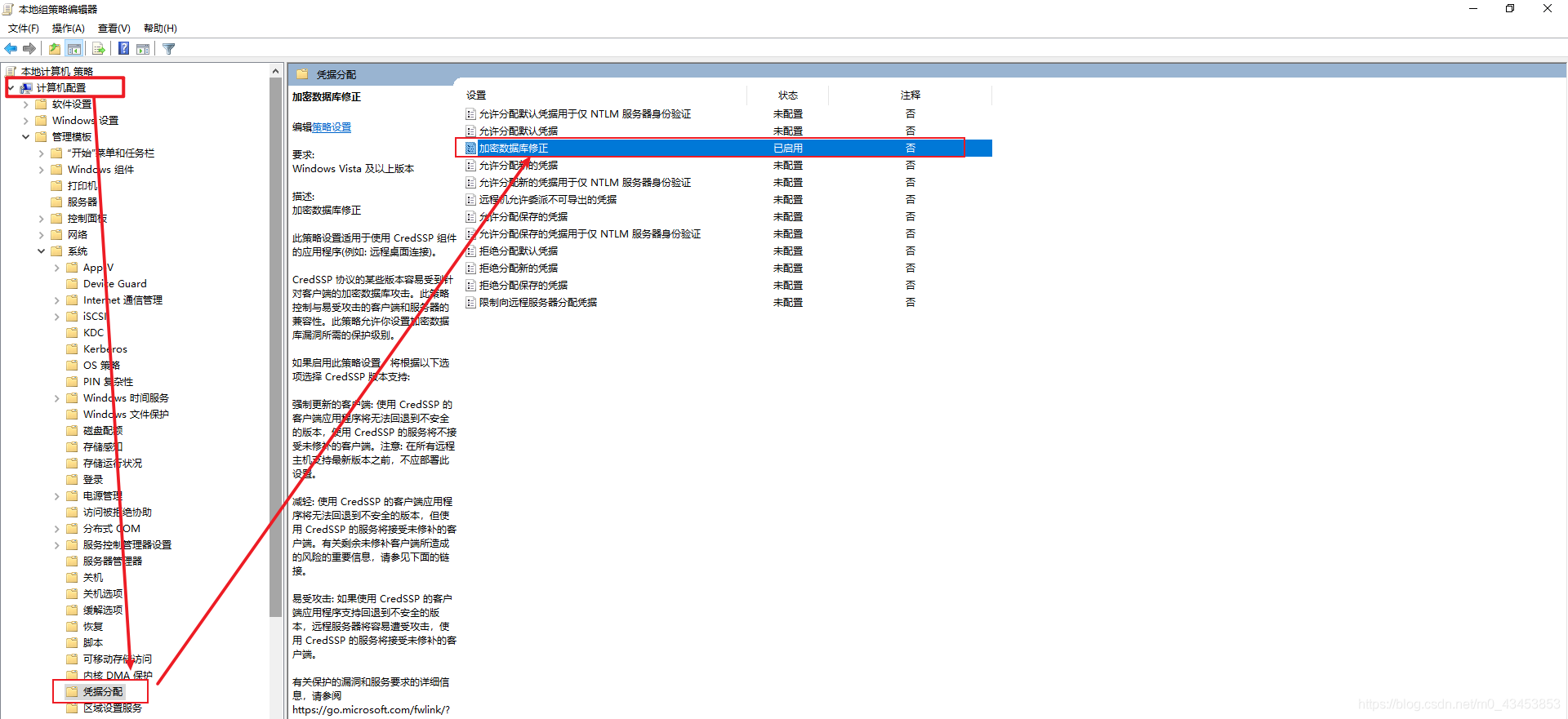Select the 恢复 tree item
The height and width of the screenshot is (719, 1568).
click(93, 627)
